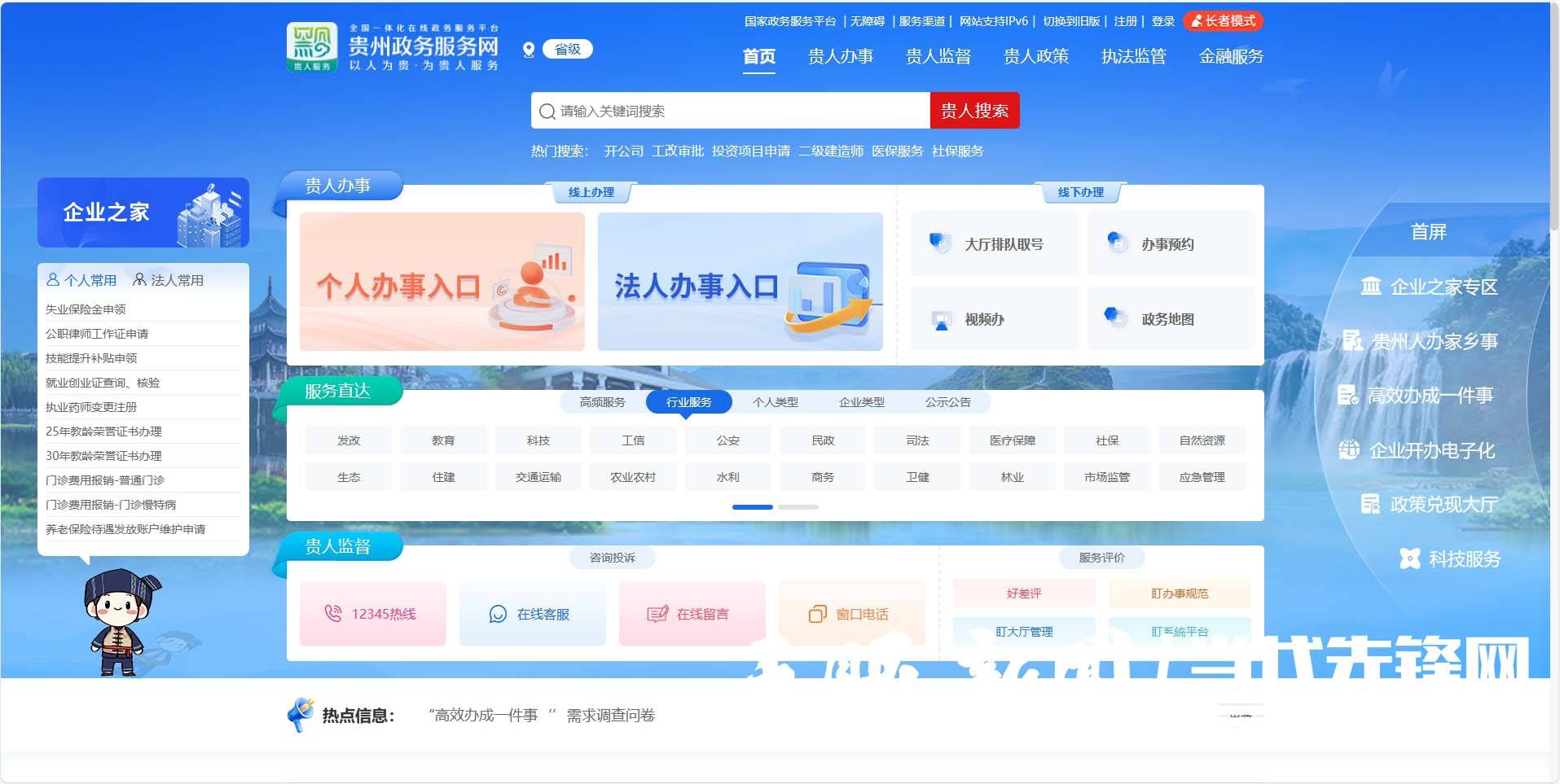
Task: Click the 盯办事规范 button
Action: [1180, 593]
